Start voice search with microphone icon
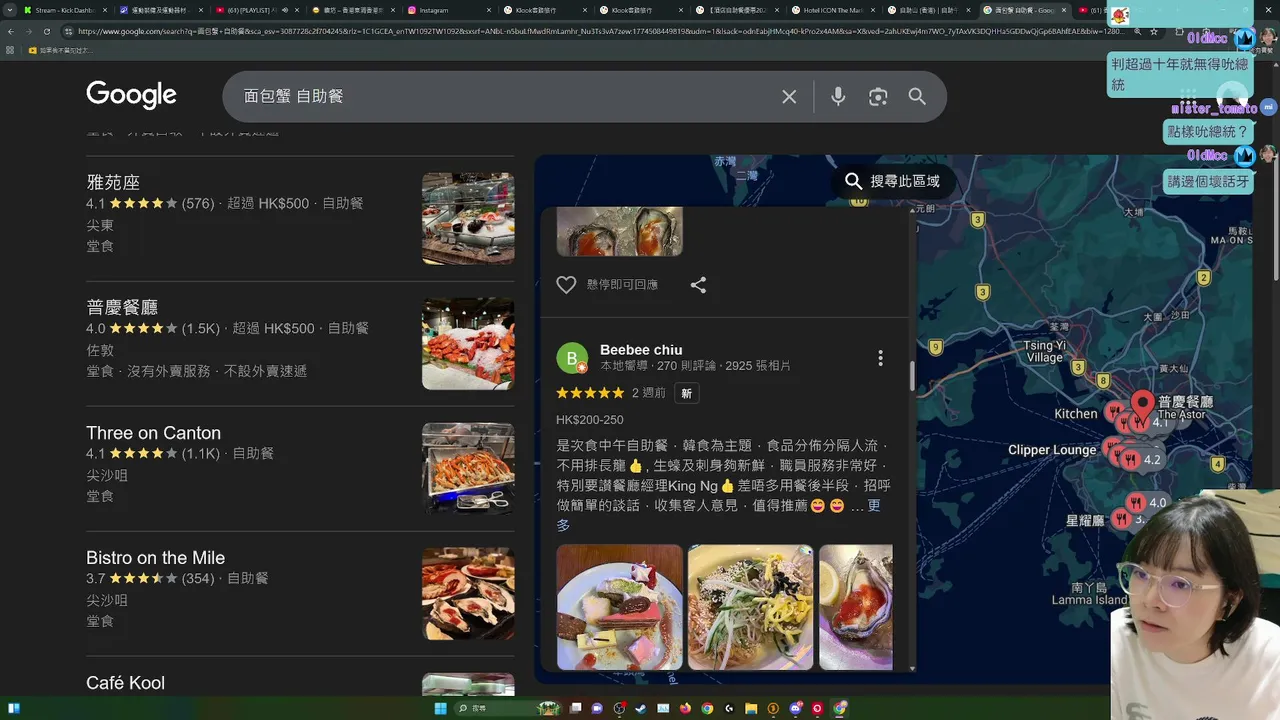 click(838, 96)
